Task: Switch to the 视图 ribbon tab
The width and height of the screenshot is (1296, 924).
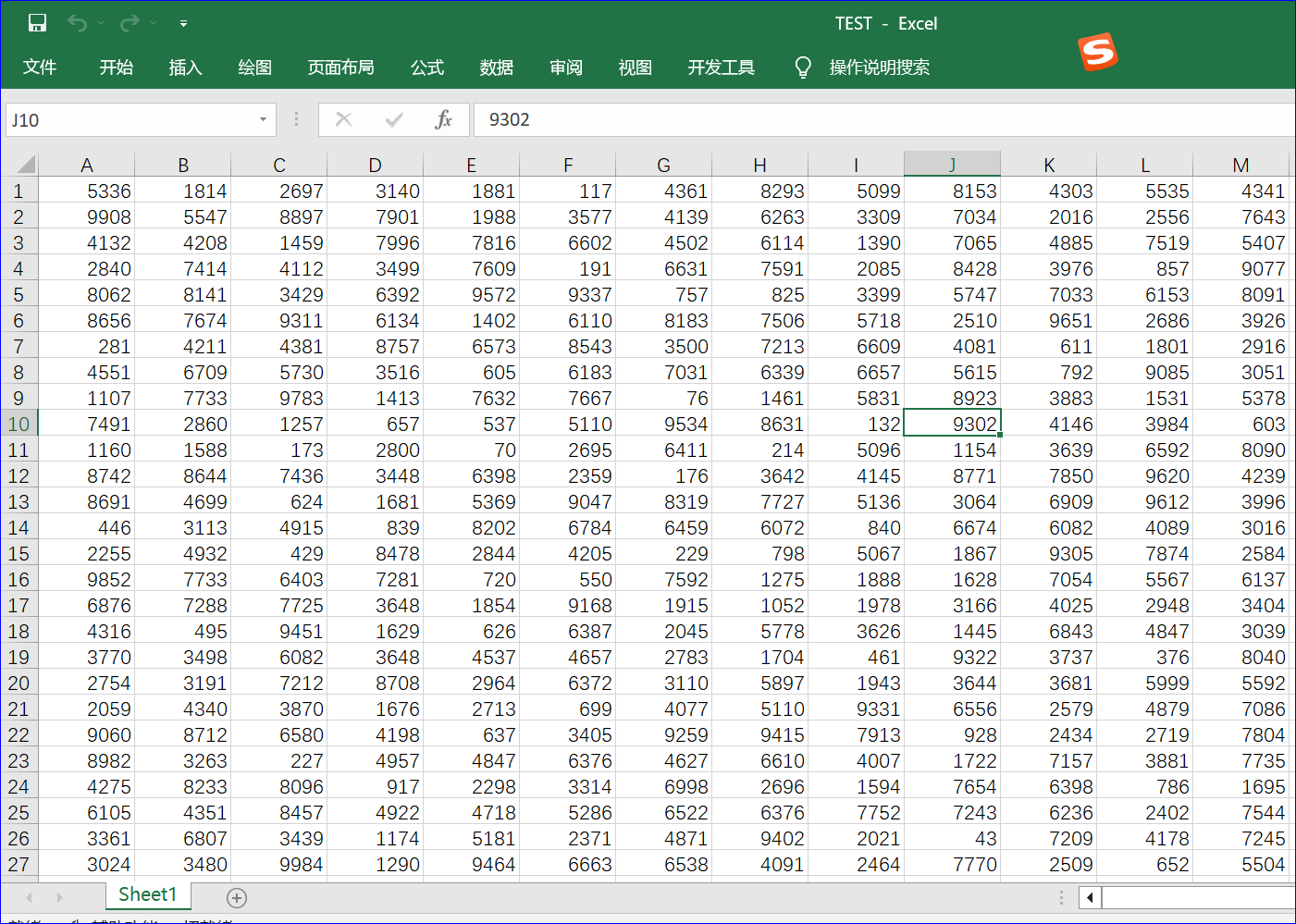Action: click(635, 68)
